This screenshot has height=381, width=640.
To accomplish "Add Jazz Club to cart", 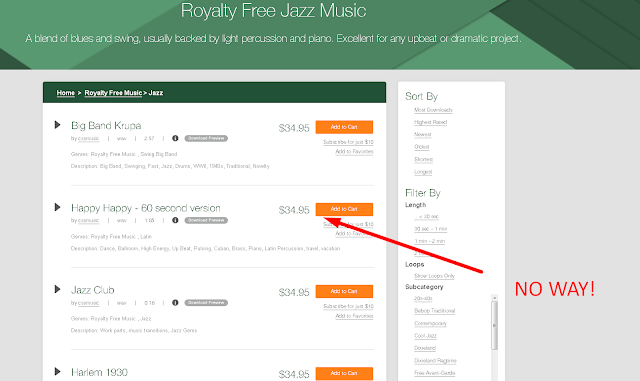I will (344, 292).
